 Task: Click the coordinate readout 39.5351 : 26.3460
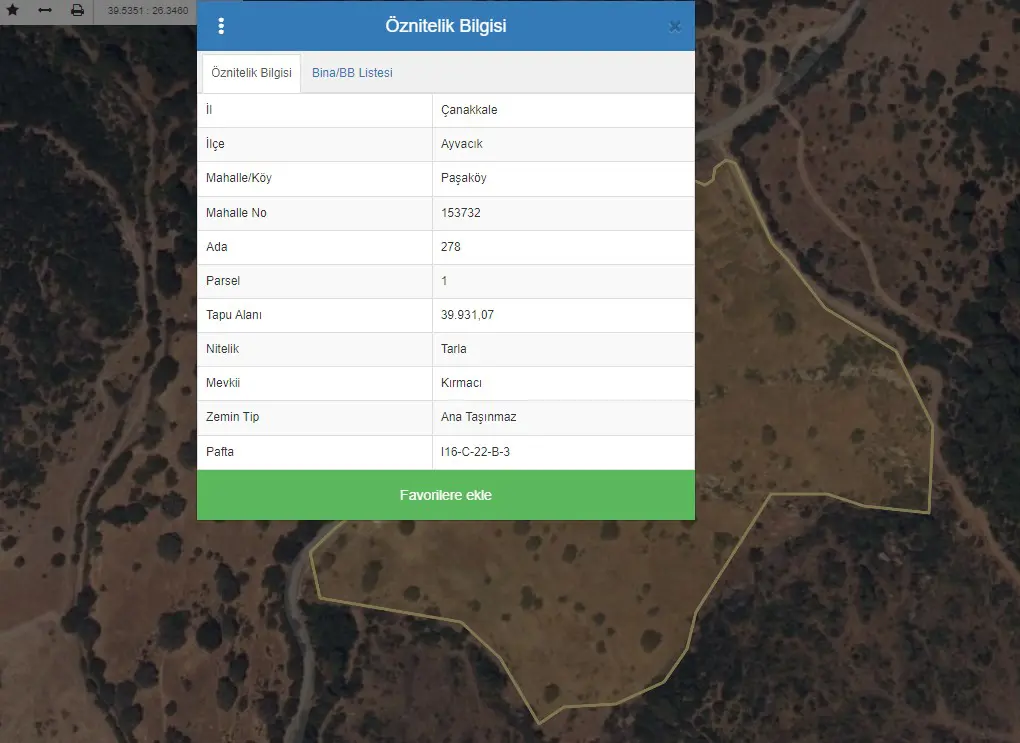(148, 10)
